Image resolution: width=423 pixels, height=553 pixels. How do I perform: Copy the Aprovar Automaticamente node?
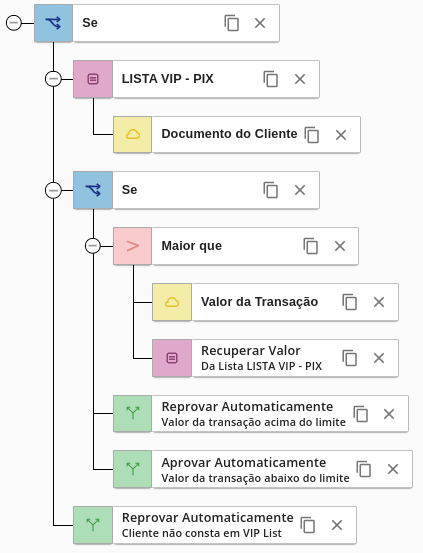(364, 469)
